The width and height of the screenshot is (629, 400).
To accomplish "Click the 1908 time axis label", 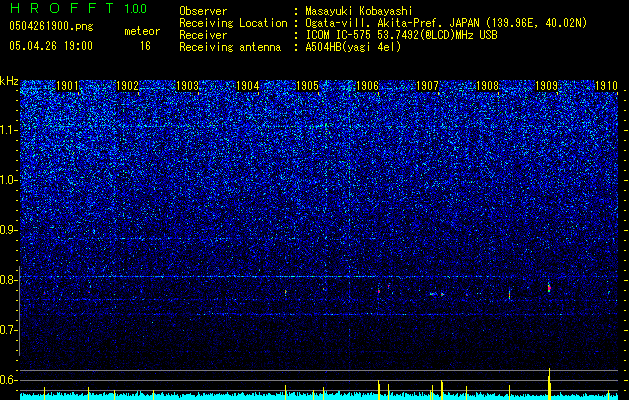I will pyautogui.click(x=487, y=86).
